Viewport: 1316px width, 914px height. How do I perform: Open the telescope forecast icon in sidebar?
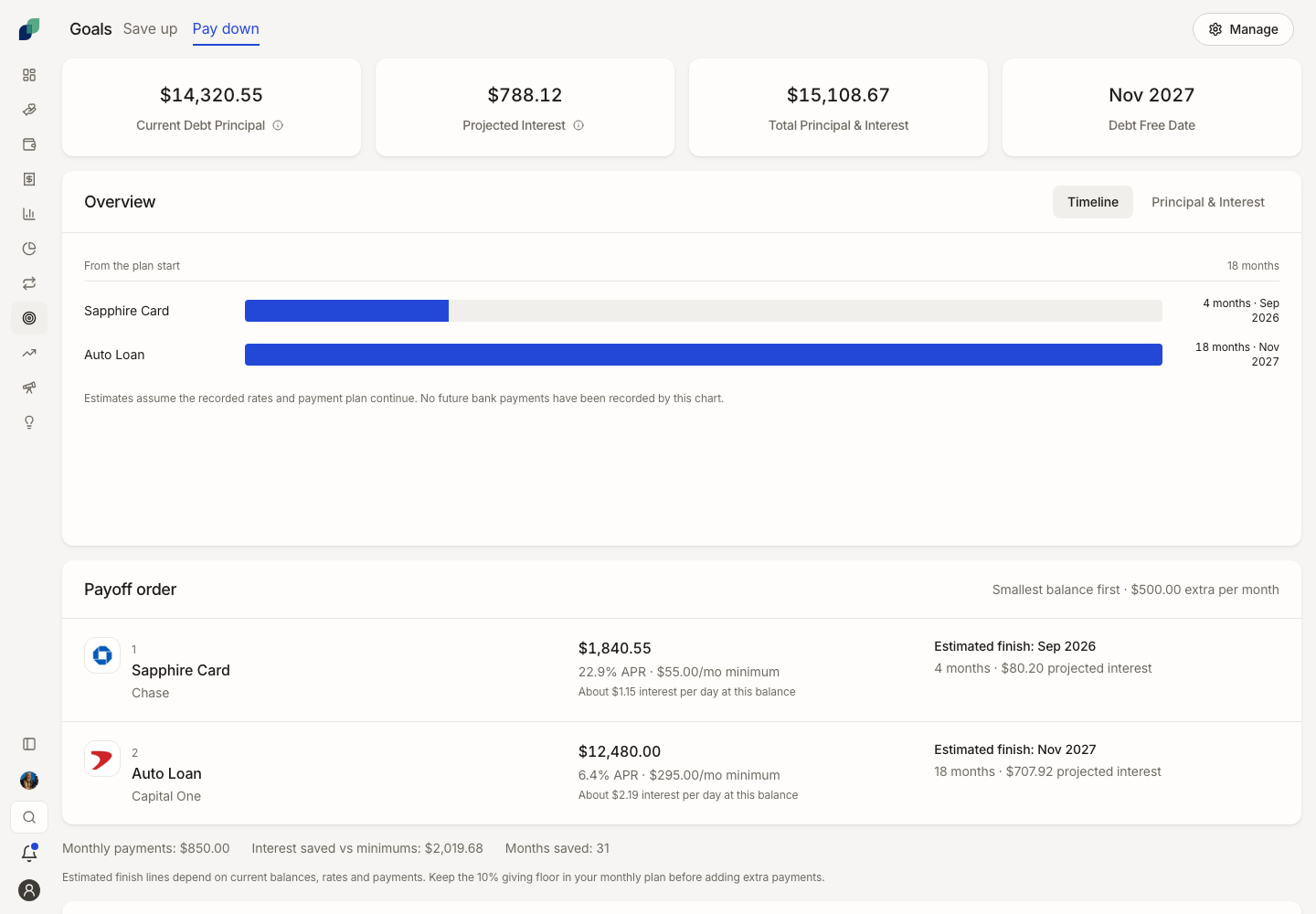(29, 388)
